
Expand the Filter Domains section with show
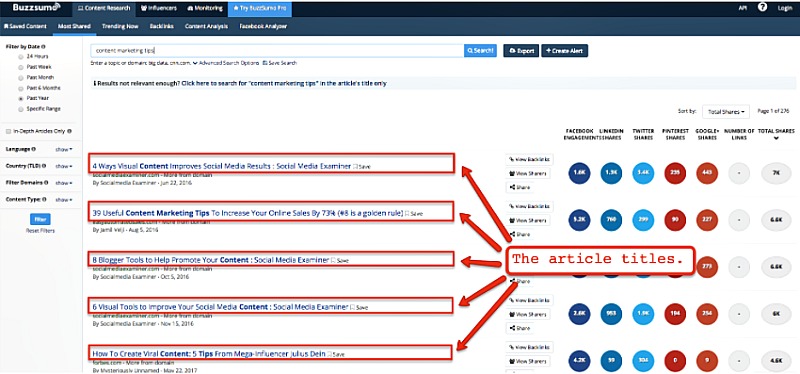pos(64,183)
